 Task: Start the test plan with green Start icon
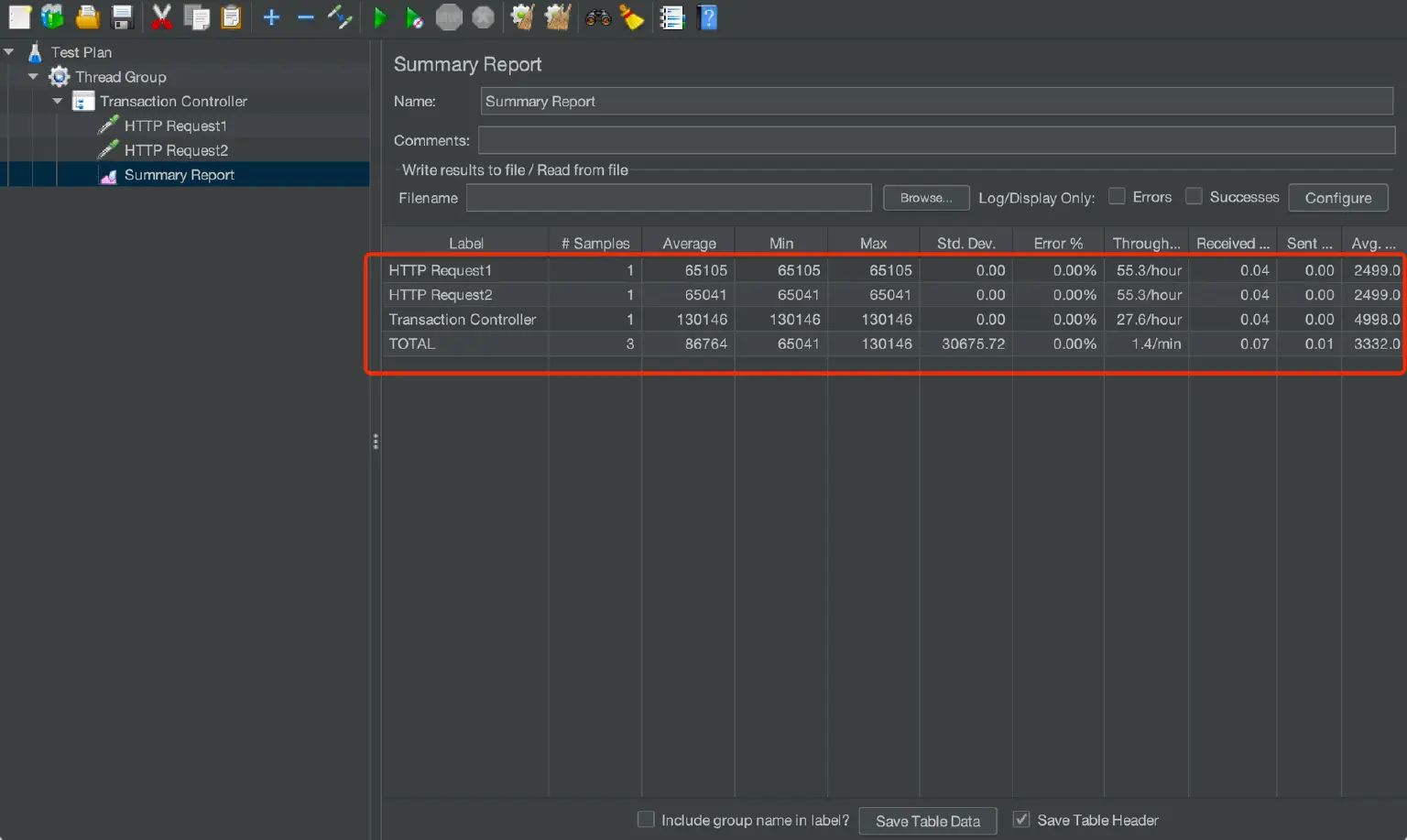click(x=380, y=17)
